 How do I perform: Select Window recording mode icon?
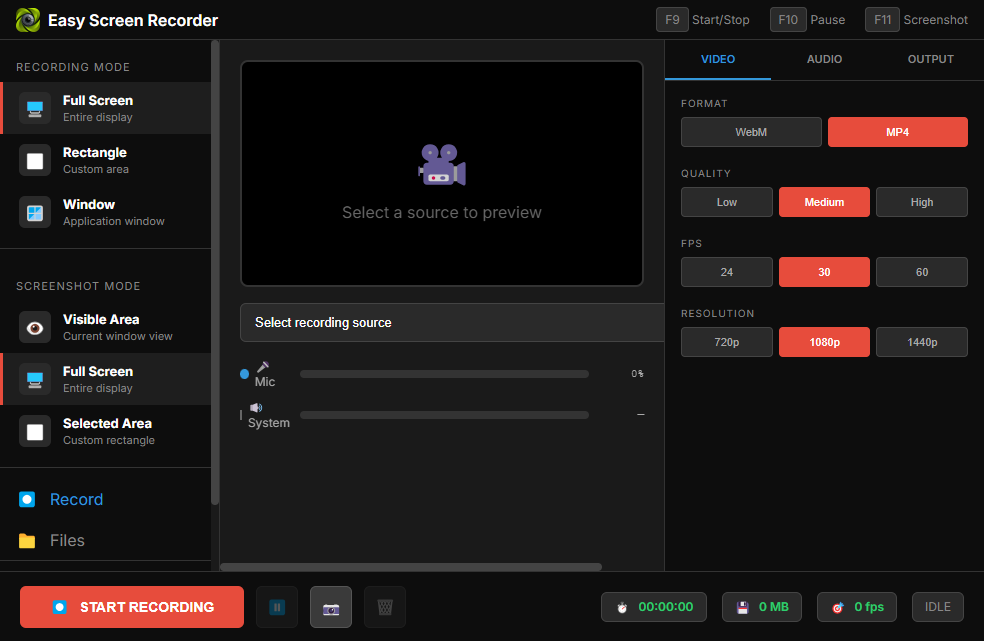coord(35,213)
